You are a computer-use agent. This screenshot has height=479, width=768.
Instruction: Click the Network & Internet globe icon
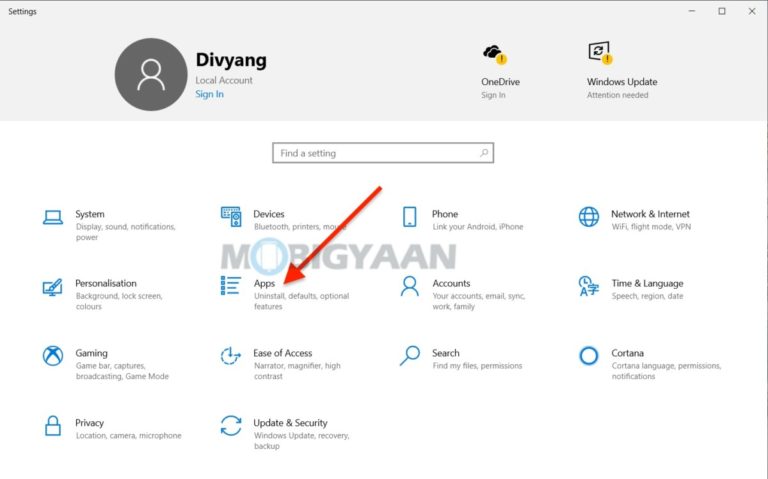tap(589, 216)
